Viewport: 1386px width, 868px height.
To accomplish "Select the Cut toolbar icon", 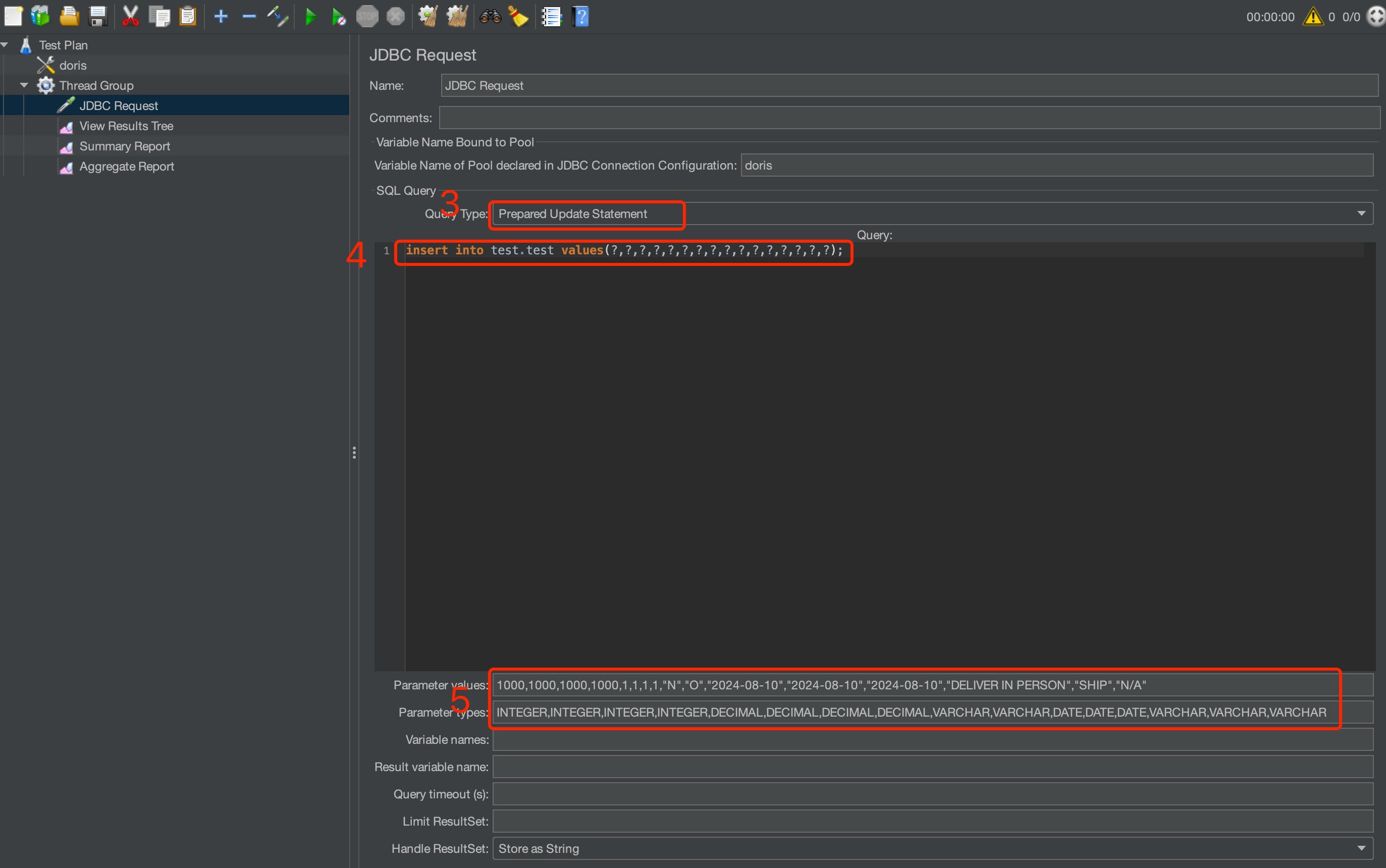I will [131, 16].
